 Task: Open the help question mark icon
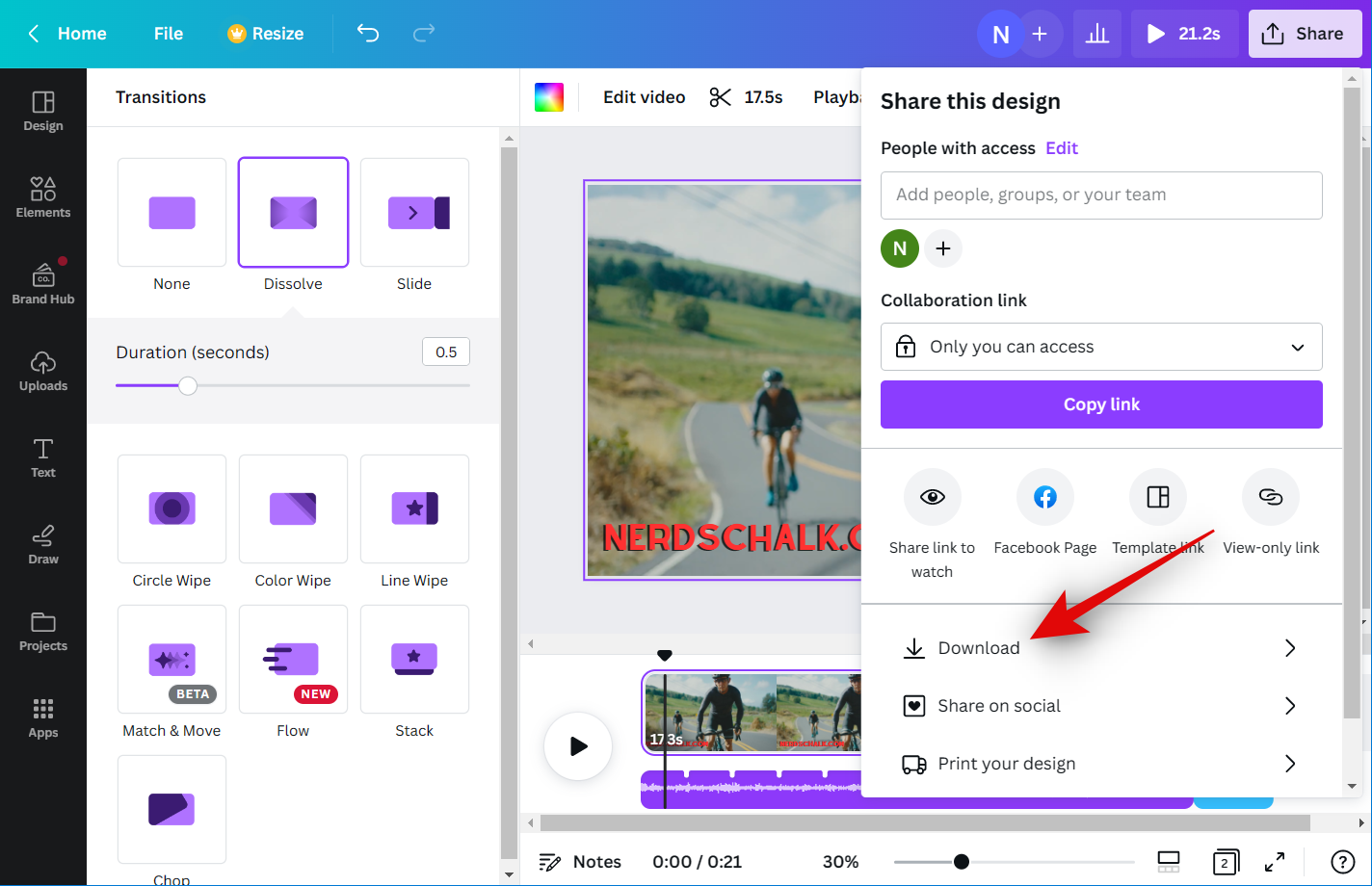coord(1342,862)
